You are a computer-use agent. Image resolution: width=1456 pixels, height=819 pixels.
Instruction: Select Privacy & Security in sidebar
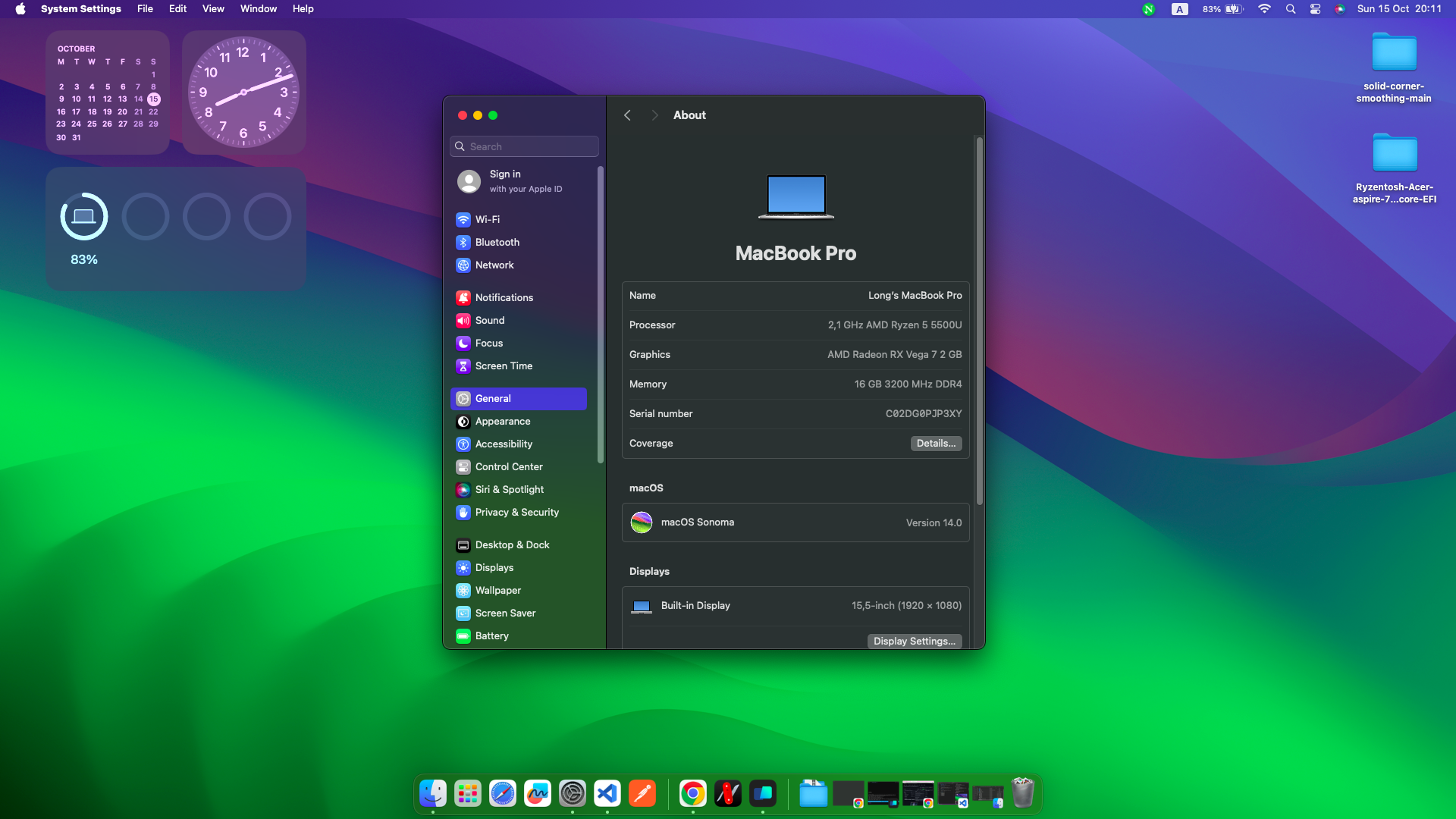pyautogui.click(x=516, y=513)
